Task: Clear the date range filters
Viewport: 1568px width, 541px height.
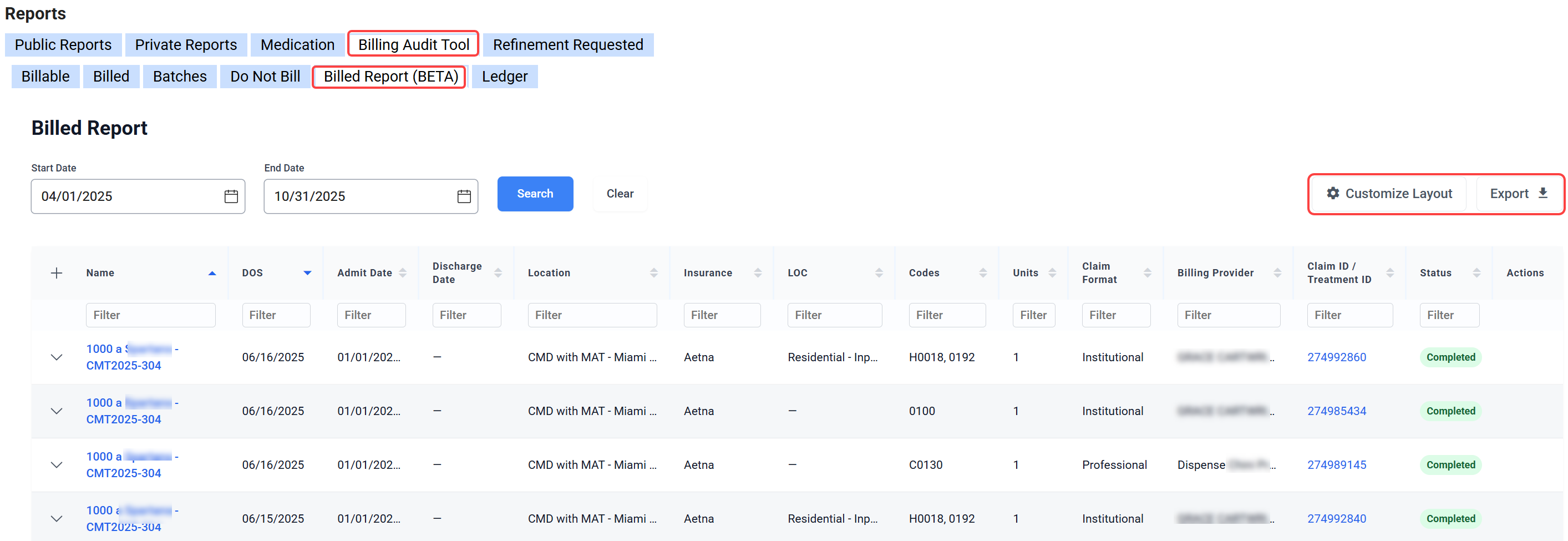Action: click(620, 194)
